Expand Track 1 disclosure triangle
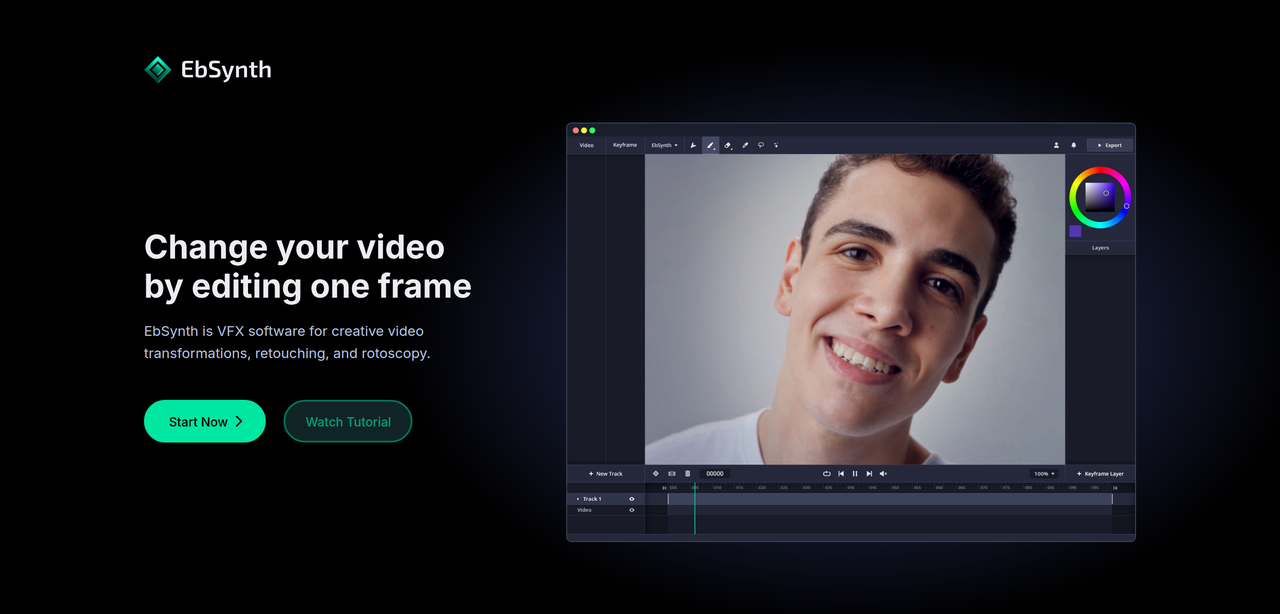Image resolution: width=1280 pixels, height=614 pixels. coord(578,499)
